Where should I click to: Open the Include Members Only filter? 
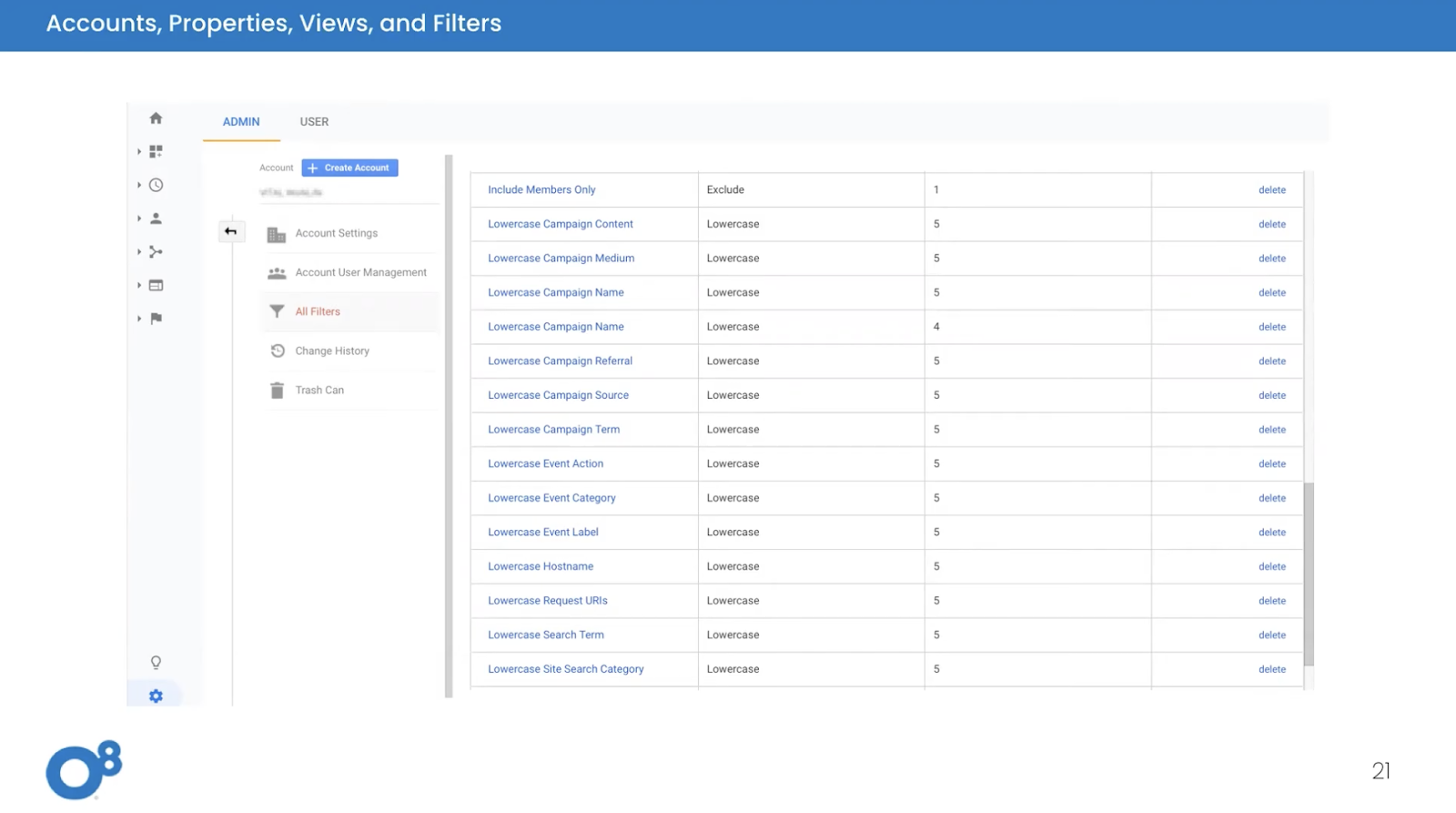[541, 190]
